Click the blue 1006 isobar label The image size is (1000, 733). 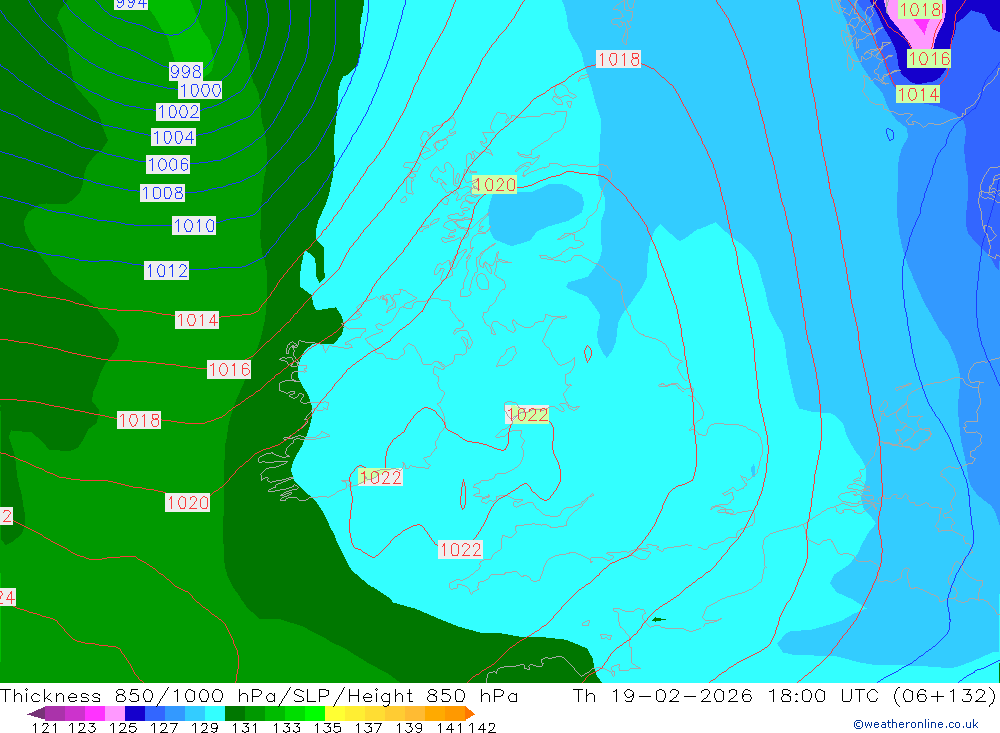click(x=168, y=165)
